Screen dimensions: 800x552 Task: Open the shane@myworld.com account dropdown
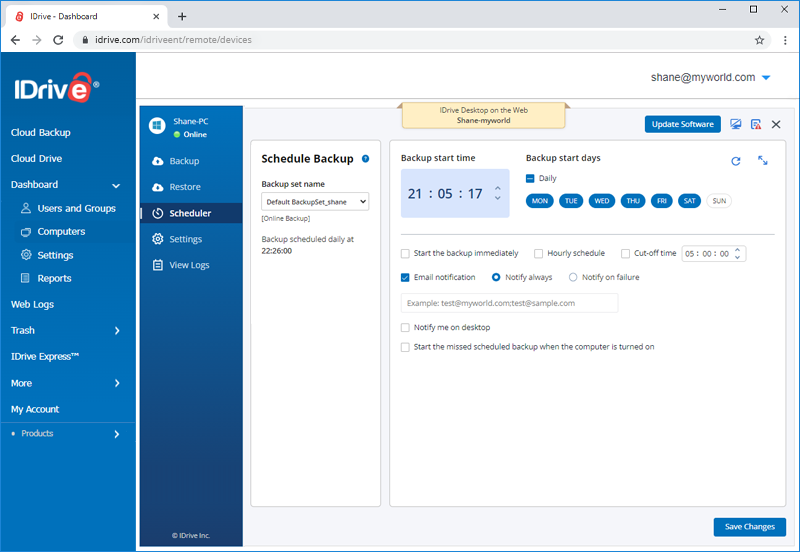pyautogui.click(x=766, y=78)
